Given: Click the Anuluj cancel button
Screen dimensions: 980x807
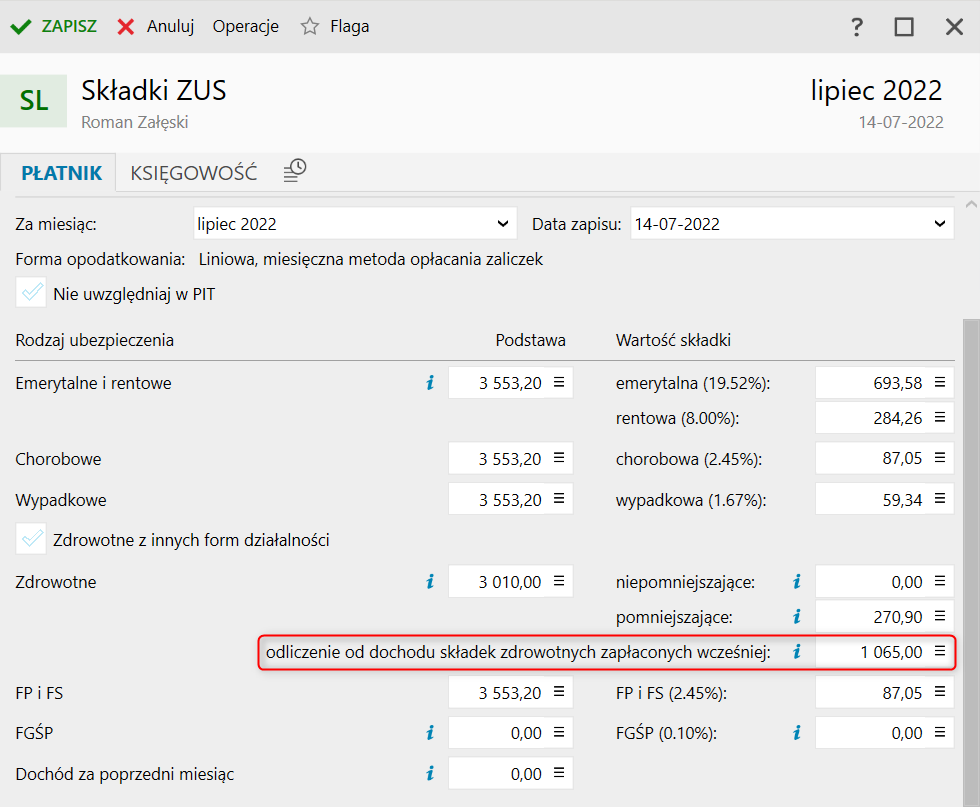Looking at the screenshot, I should (155, 27).
